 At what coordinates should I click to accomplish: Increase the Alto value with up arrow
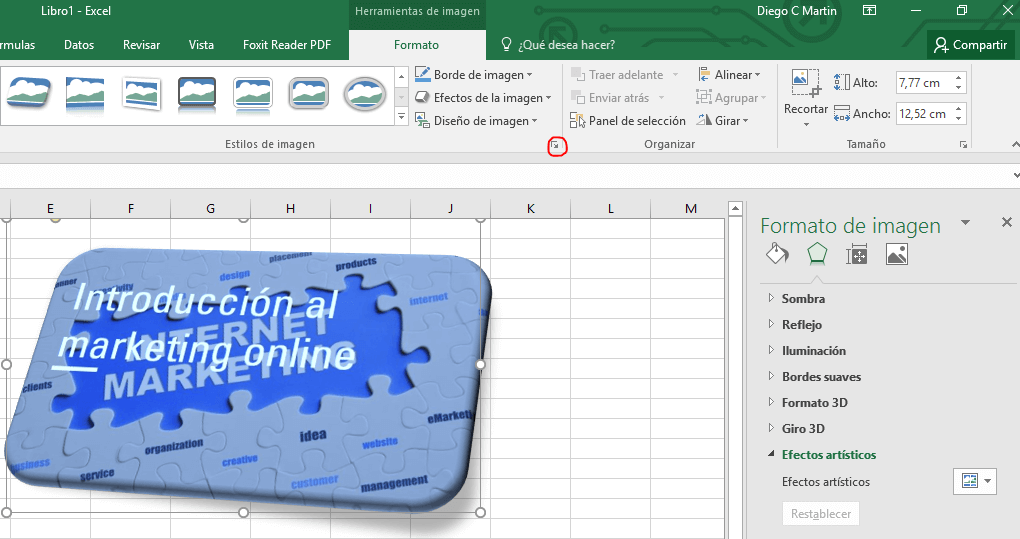coord(960,78)
